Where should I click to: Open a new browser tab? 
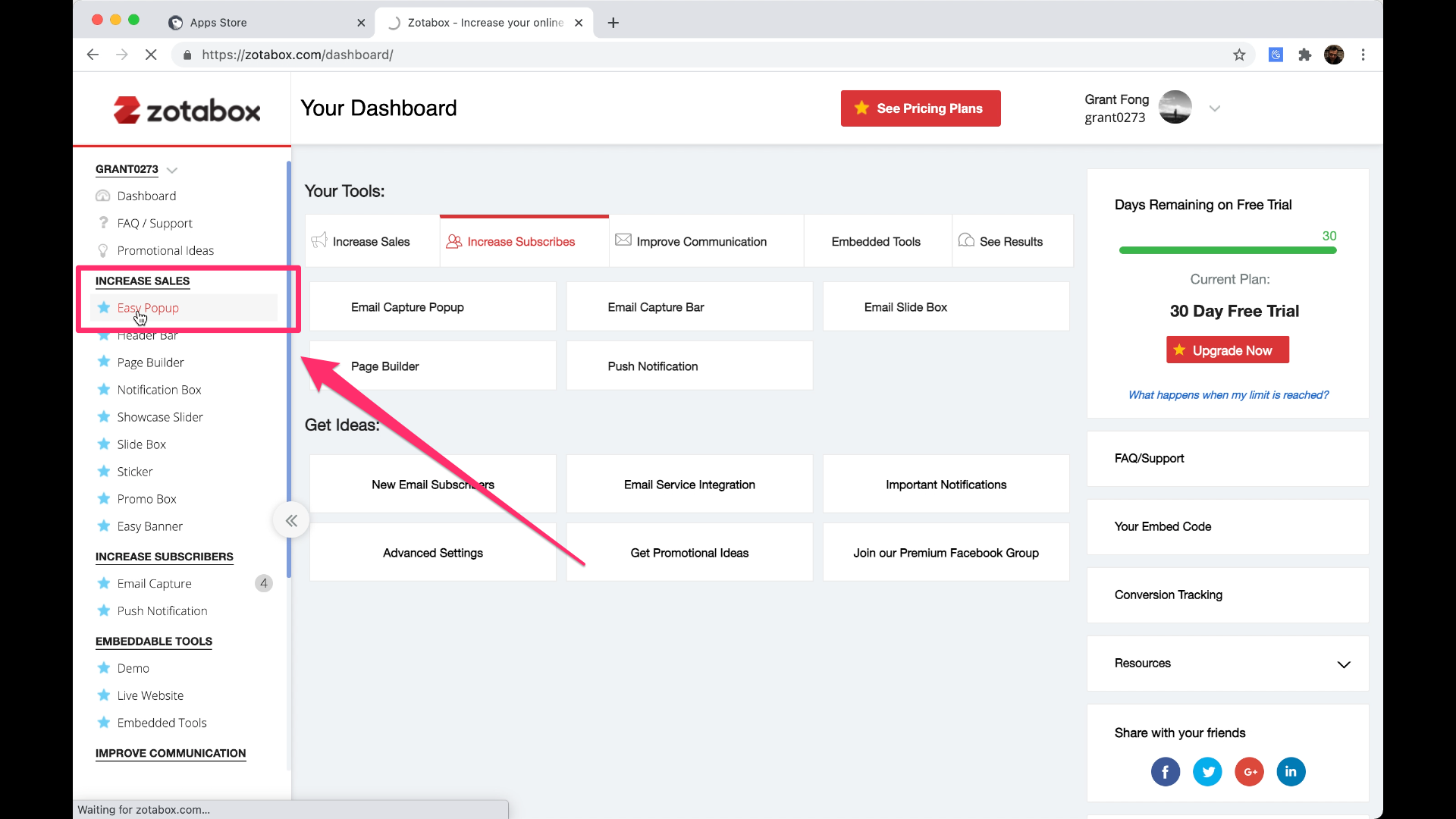(x=613, y=23)
